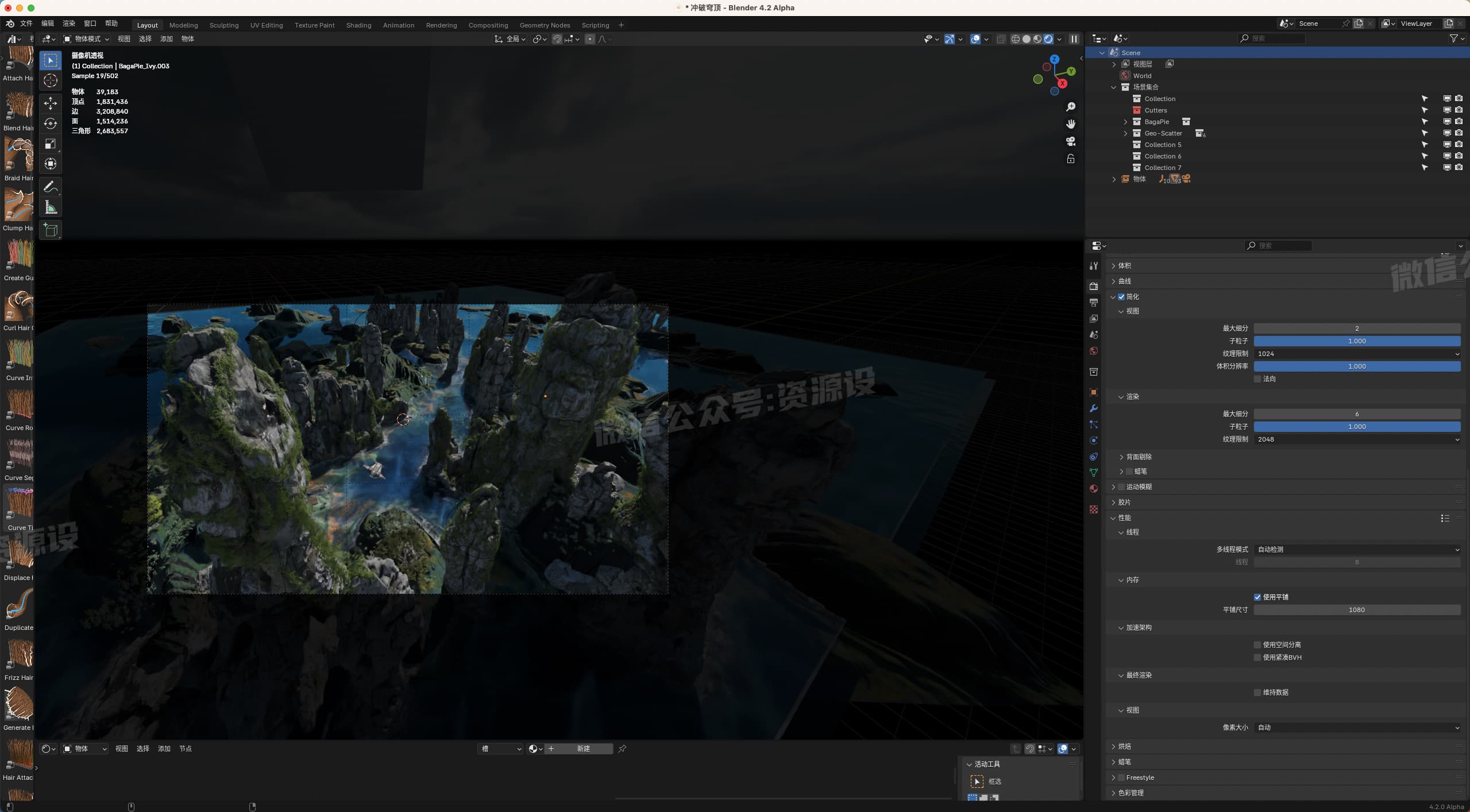Click the lock camera to view icon
The width and height of the screenshot is (1470, 812).
[x=1071, y=158]
